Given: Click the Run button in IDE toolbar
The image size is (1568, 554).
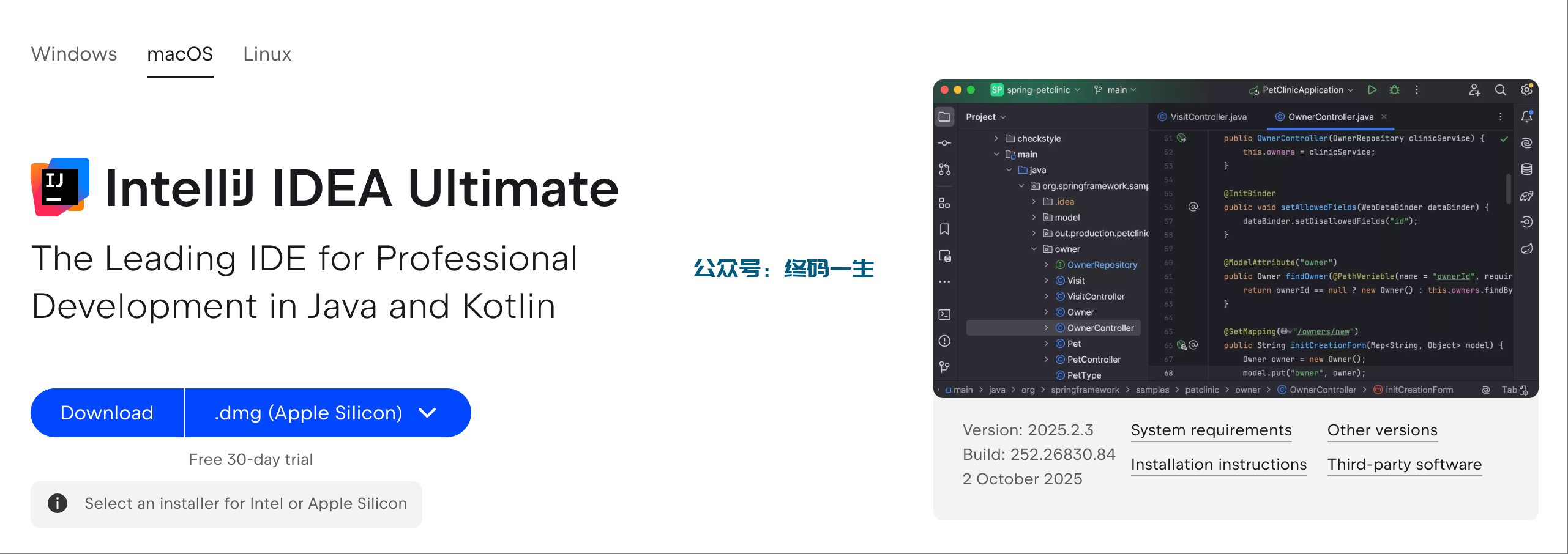Looking at the screenshot, I should coord(1372,90).
